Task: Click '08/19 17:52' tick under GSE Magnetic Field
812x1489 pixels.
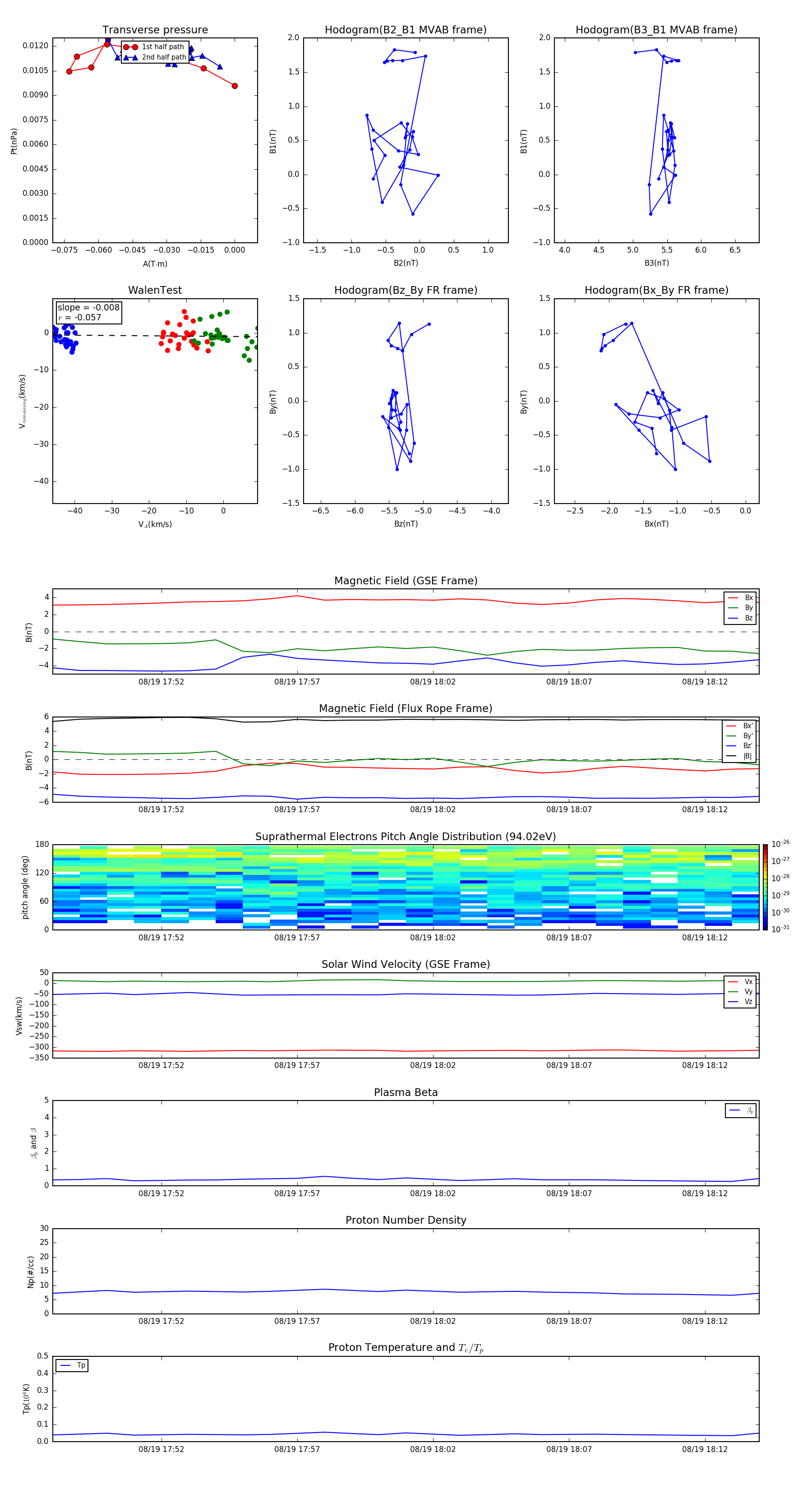Action: click(161, 682)
